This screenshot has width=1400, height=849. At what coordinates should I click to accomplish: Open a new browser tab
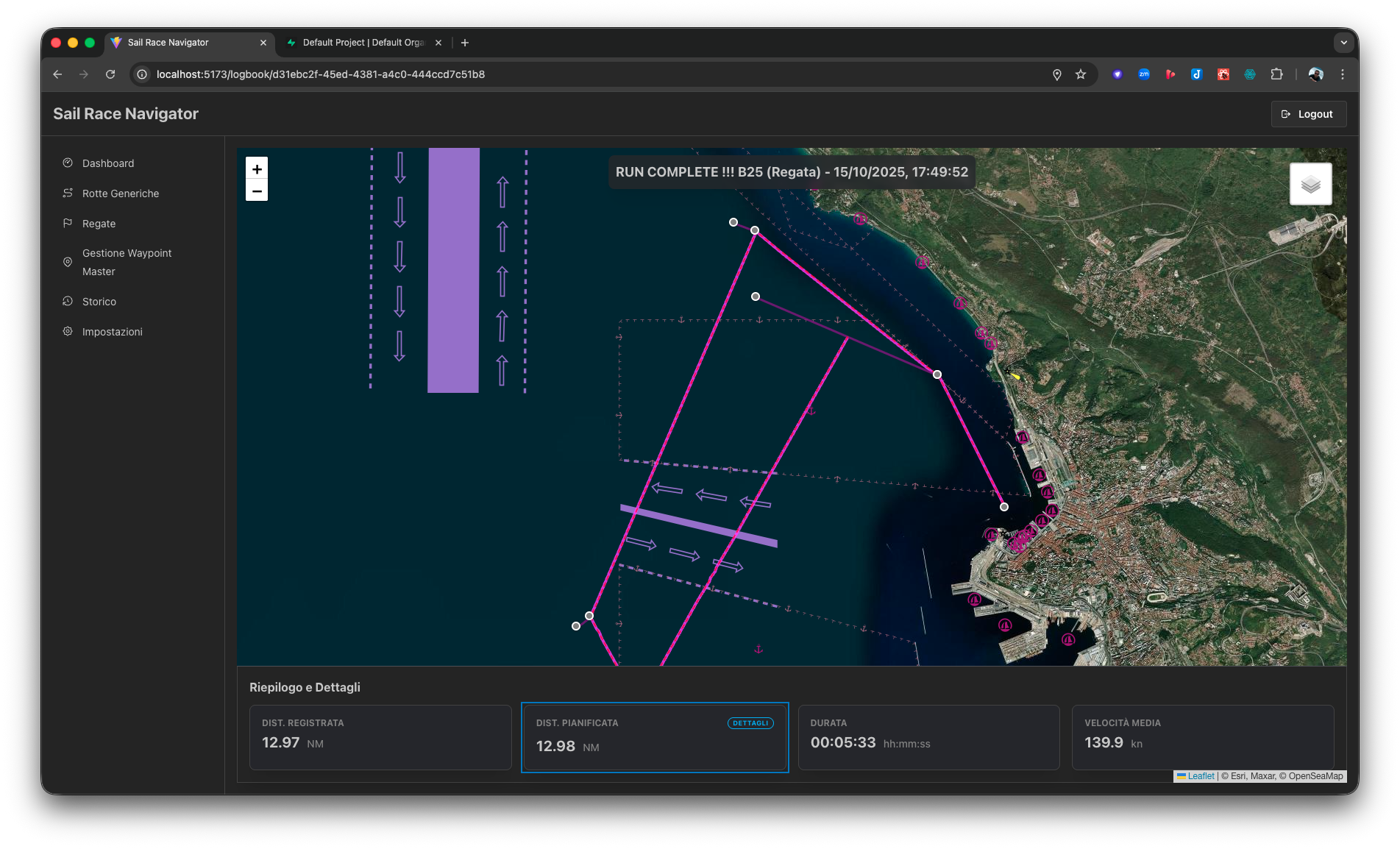coord(465,43)
